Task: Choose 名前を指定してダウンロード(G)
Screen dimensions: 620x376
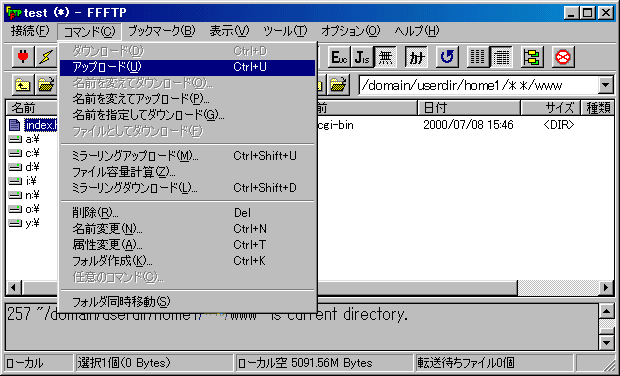Action: point(187,115)
